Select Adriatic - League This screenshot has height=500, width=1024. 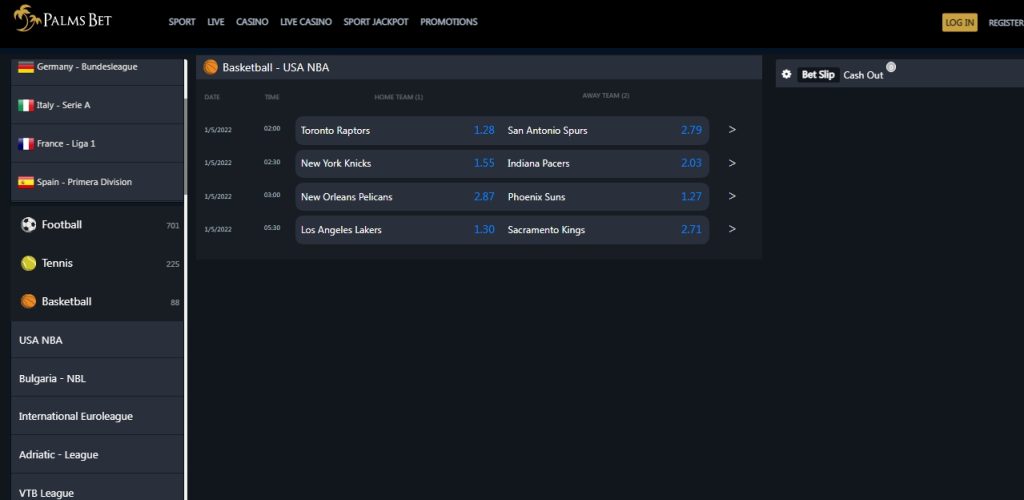coord(97,455)
